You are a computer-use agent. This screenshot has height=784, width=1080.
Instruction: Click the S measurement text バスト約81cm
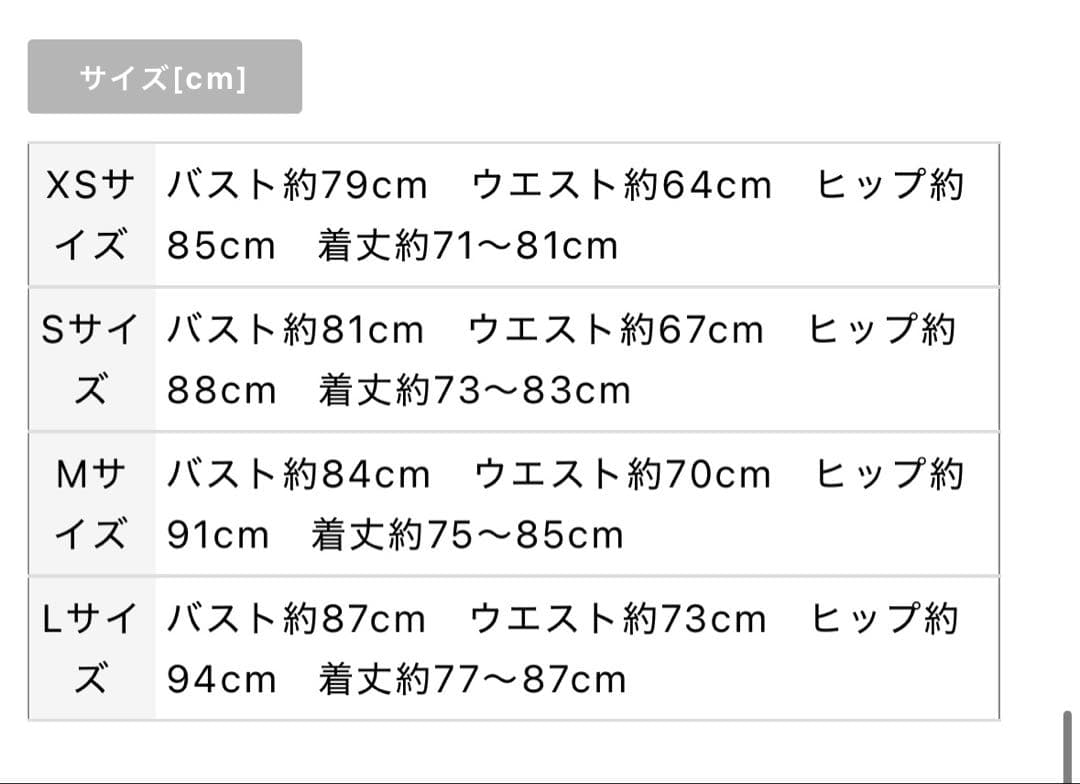click(x=295, y=329)
